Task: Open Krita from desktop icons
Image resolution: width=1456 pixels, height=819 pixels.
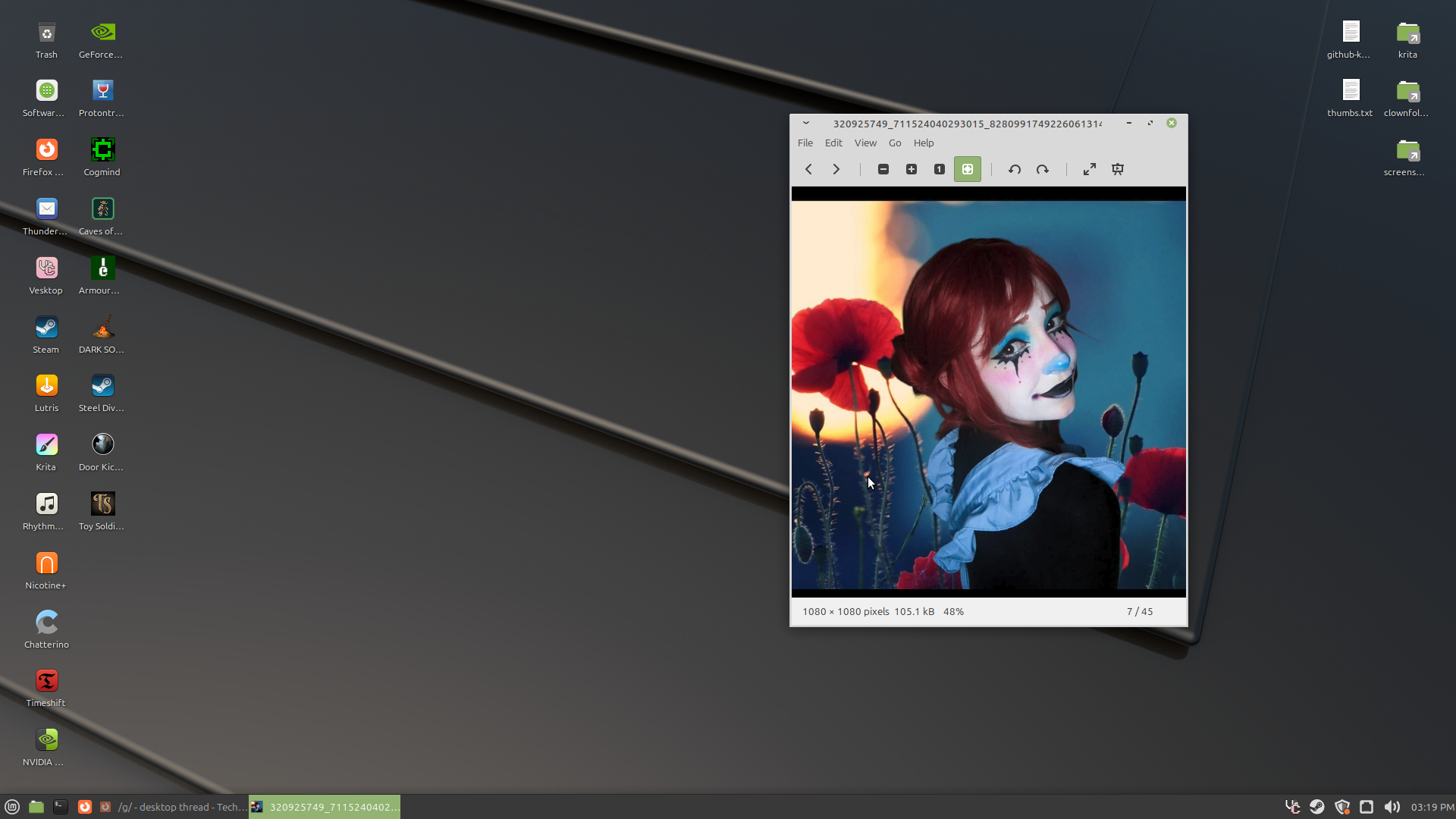Action: click(46, 445)
